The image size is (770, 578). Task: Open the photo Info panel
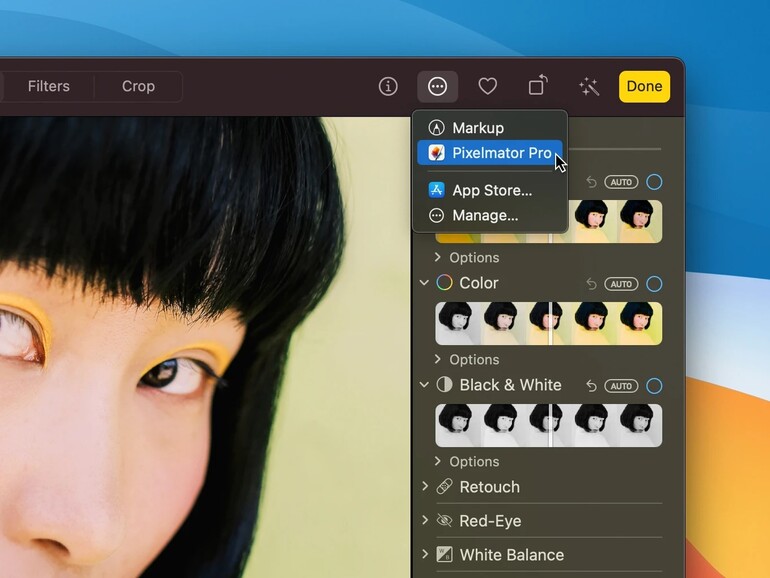[x=388, y=86]
